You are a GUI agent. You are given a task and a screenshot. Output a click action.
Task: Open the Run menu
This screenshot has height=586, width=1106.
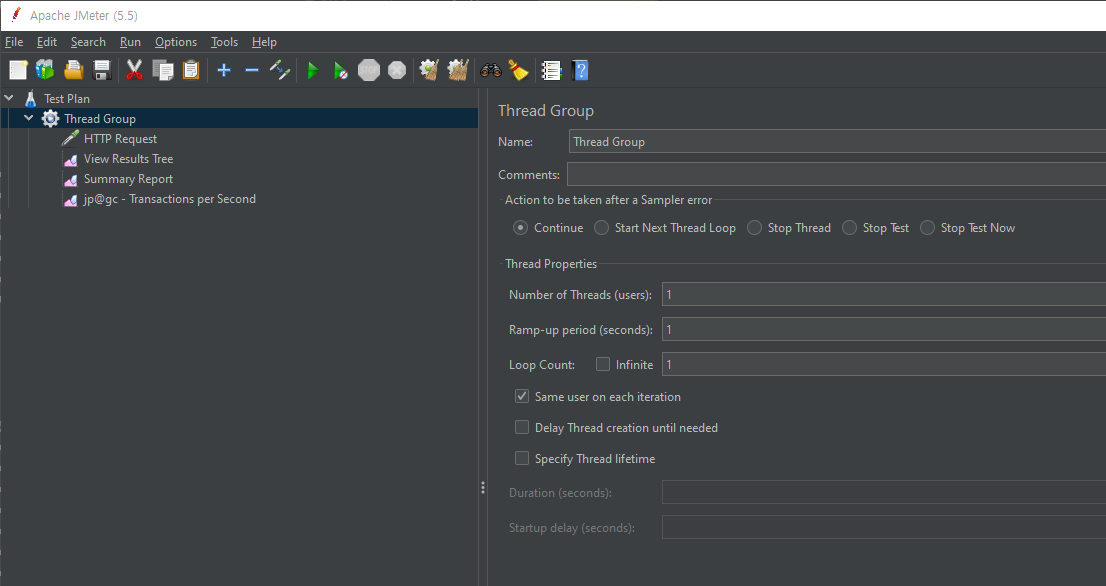coord(130,42)
